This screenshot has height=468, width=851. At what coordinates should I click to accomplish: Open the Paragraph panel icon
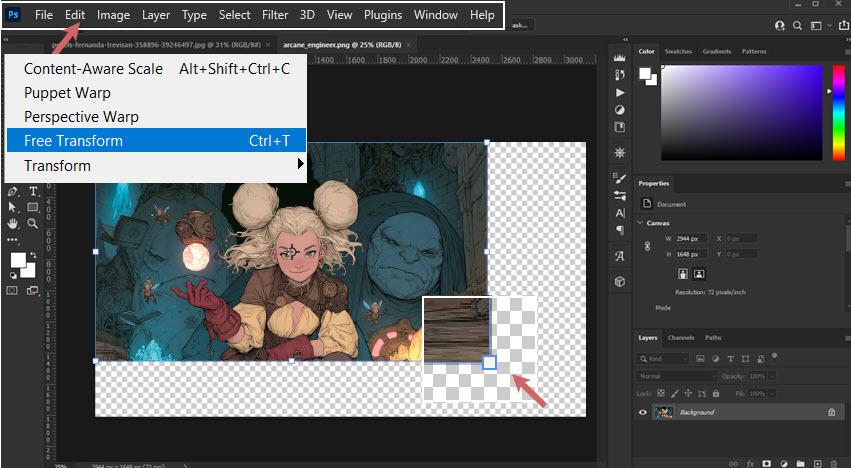(x=620, y=230)
